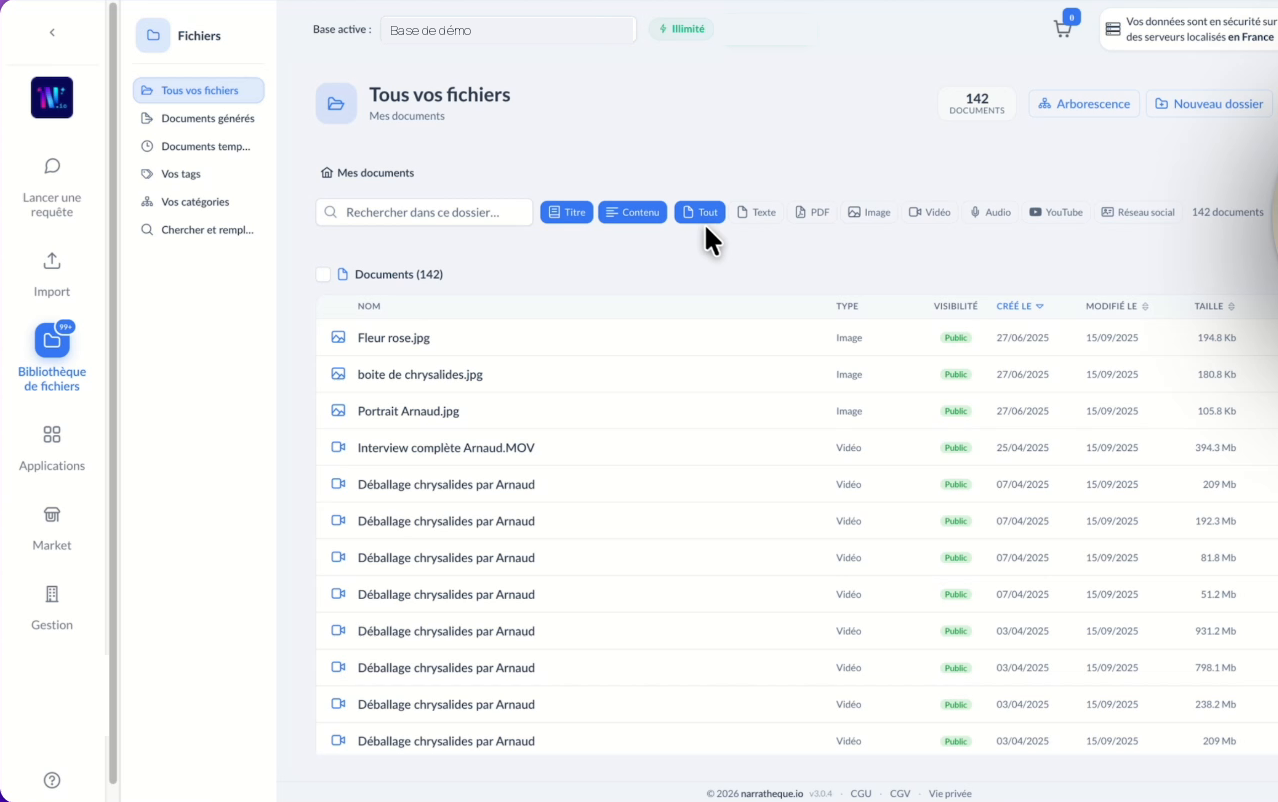Screen dimensions: 1278x802
Task: Open the Gestion building icon
Action: click(52, 594)
